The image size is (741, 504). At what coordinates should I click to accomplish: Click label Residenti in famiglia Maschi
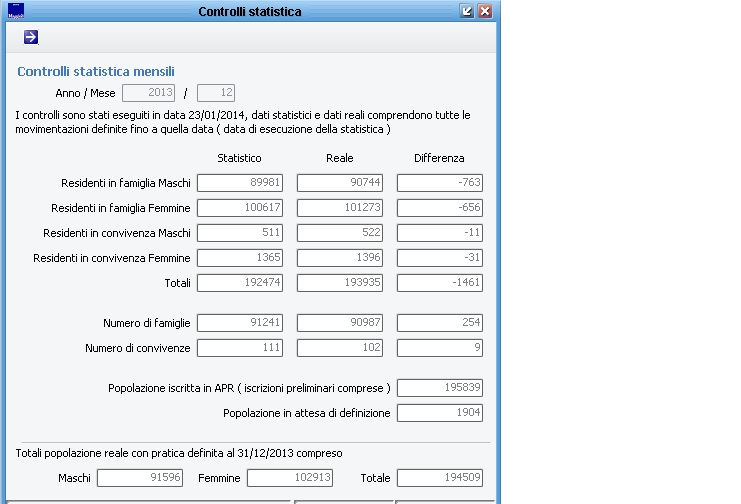click(x=126, y=183)
